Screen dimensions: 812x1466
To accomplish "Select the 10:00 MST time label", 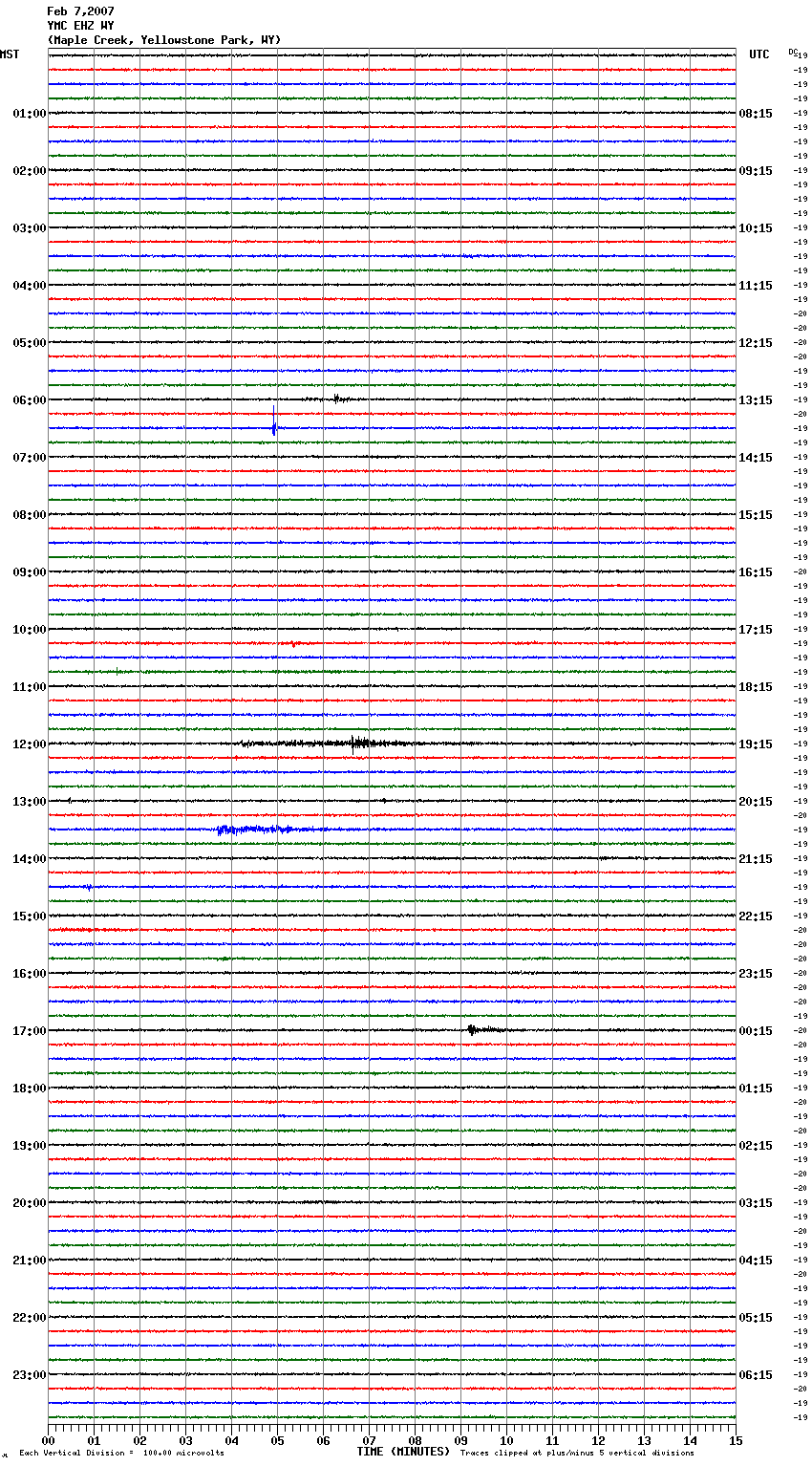I will [x=29, y=630].
